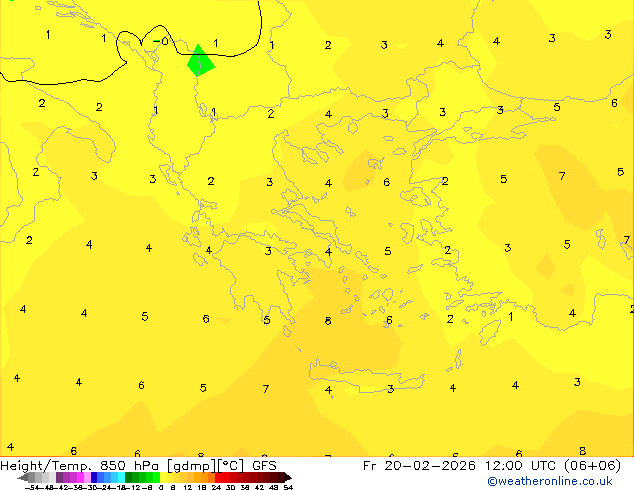Click the yellow segment of the color legend
The width and height of the screenshot is (634, 490).
(163, 477)
